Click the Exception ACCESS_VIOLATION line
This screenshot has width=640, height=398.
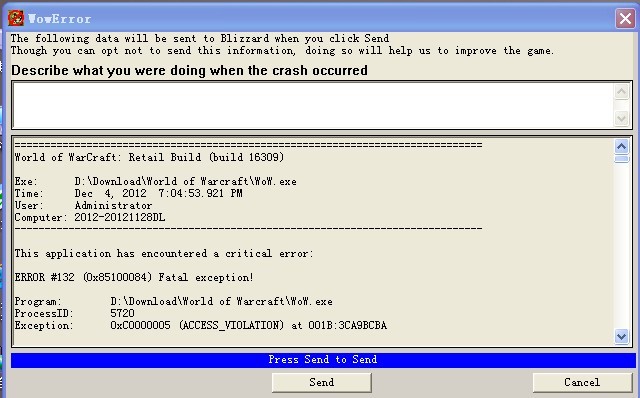[x=200, y=326]
